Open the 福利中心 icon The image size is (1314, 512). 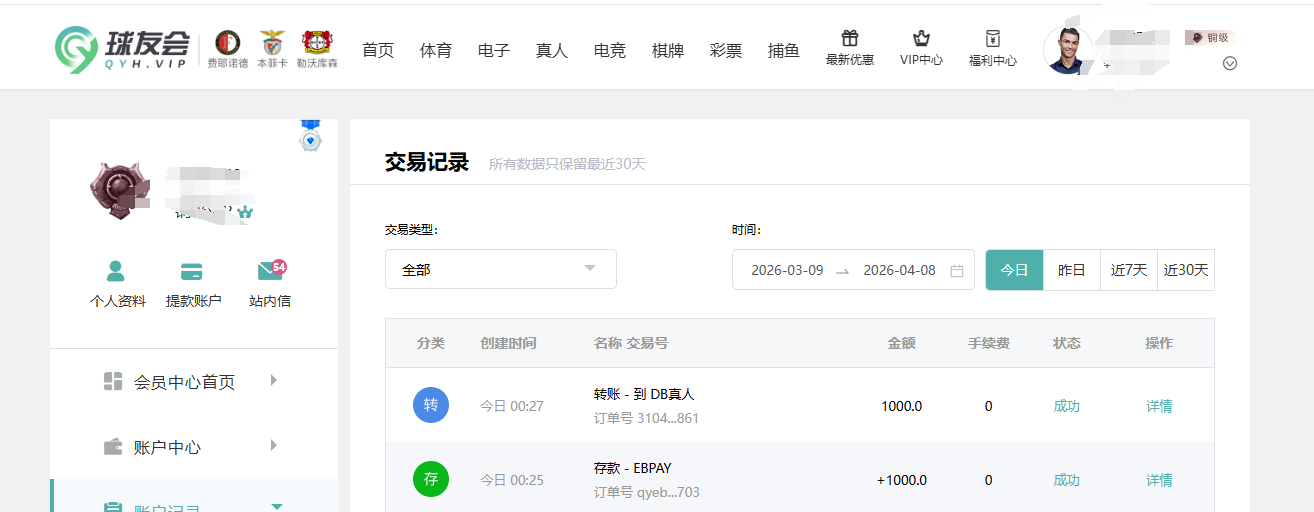[992, 39]
